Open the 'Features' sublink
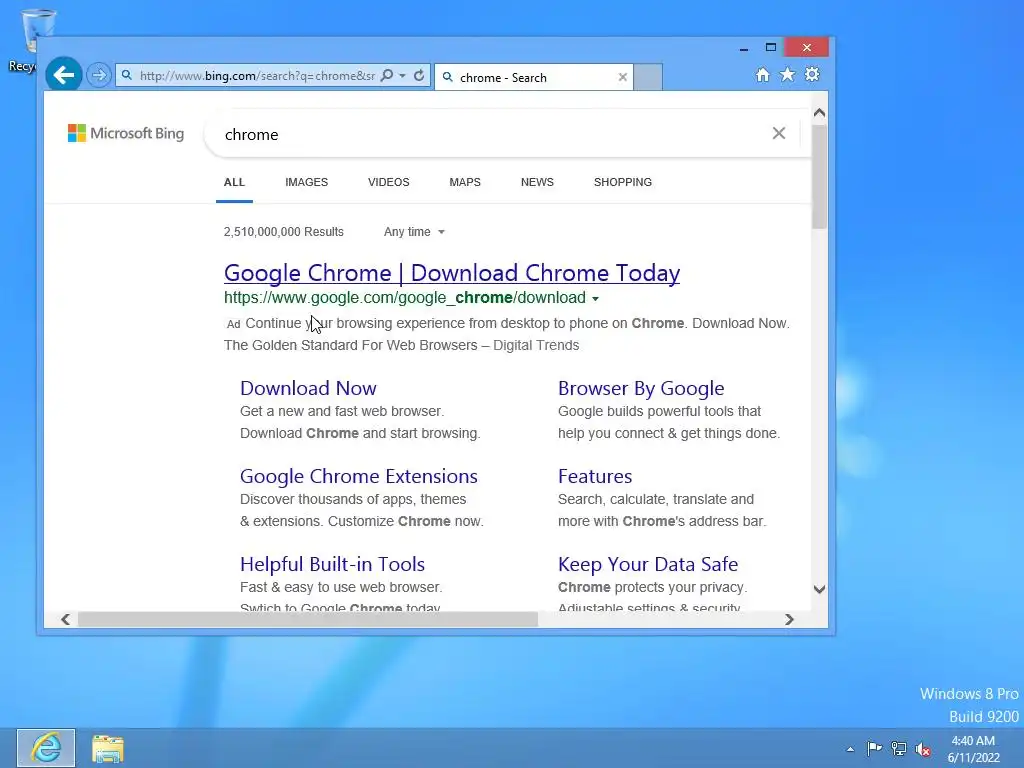1024x768 pixels. coord(595,476)
